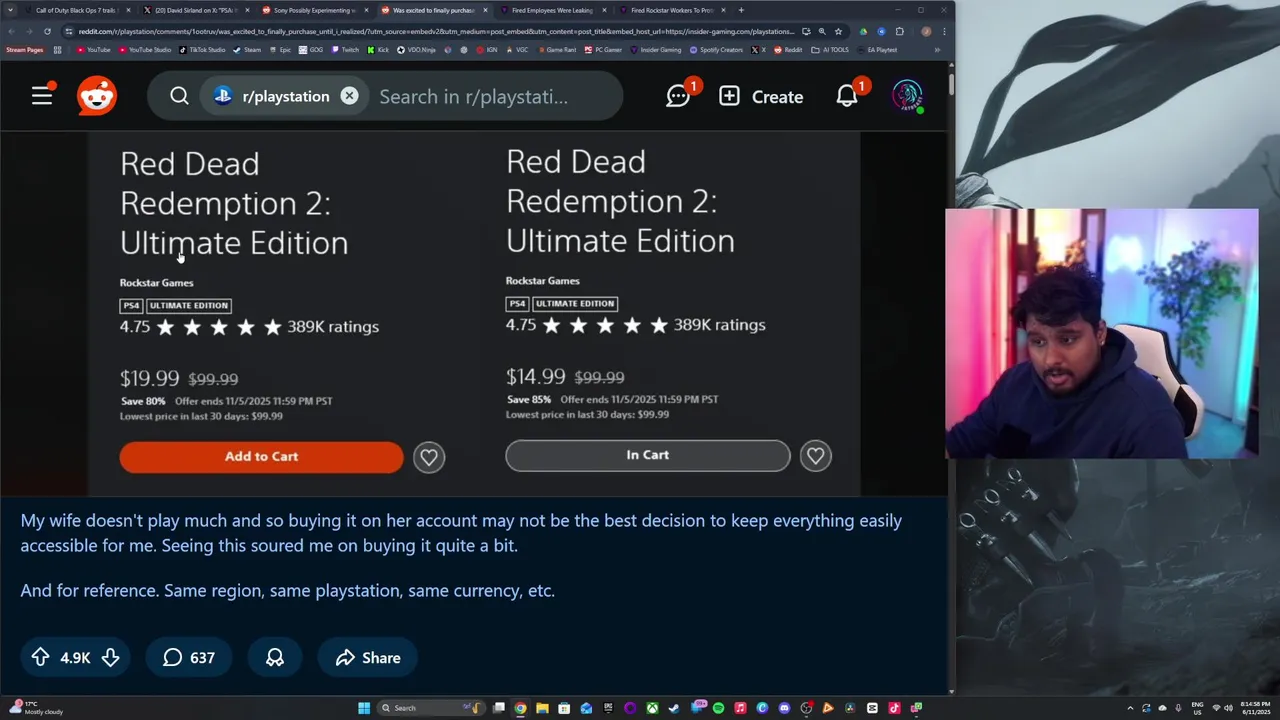This screenshot has width=1280, height=720.
Task: Open AI TOOLS bookmark folder
Action: (828, 50)
